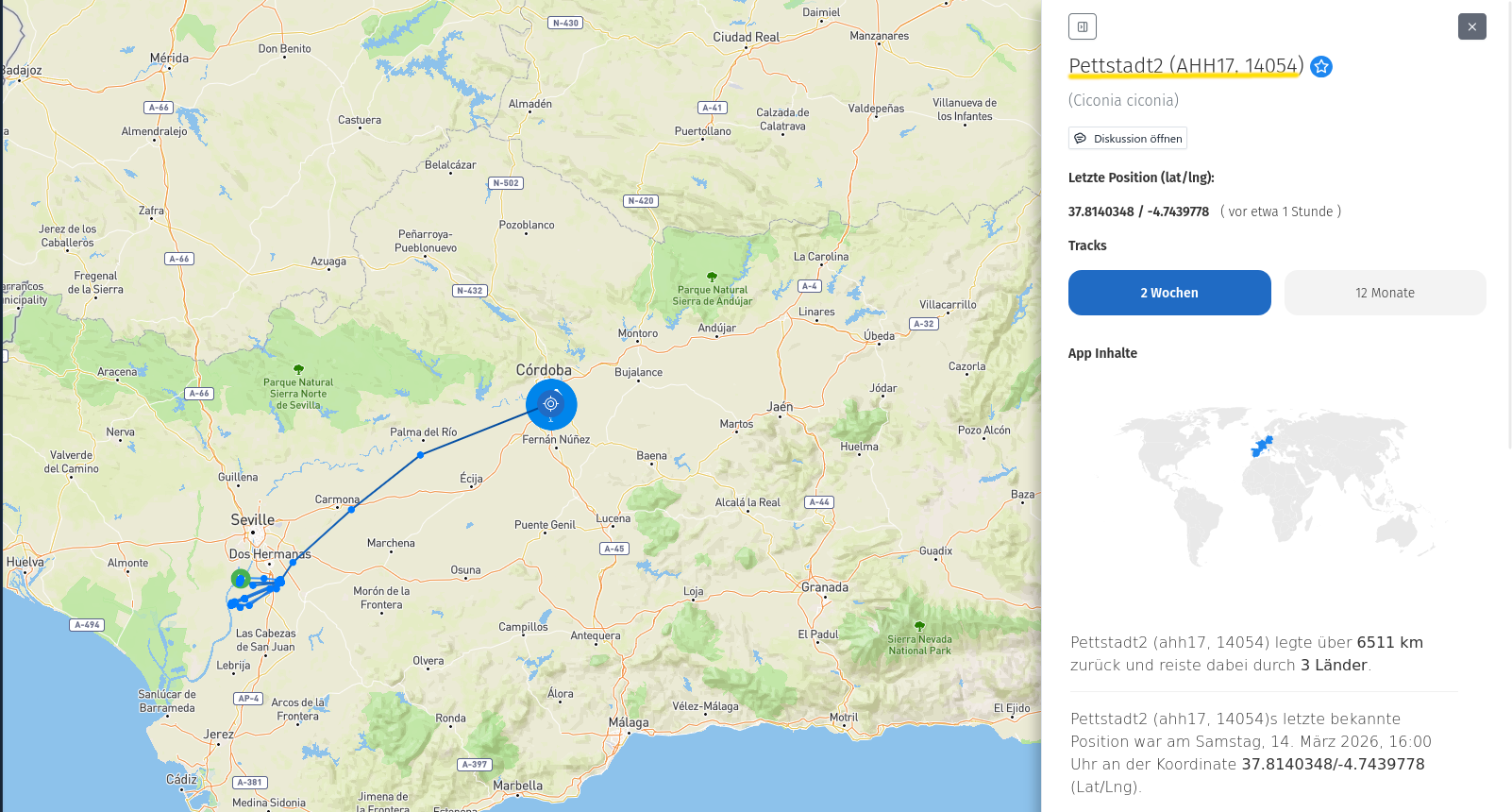Click the Seville city label on map

253,520
